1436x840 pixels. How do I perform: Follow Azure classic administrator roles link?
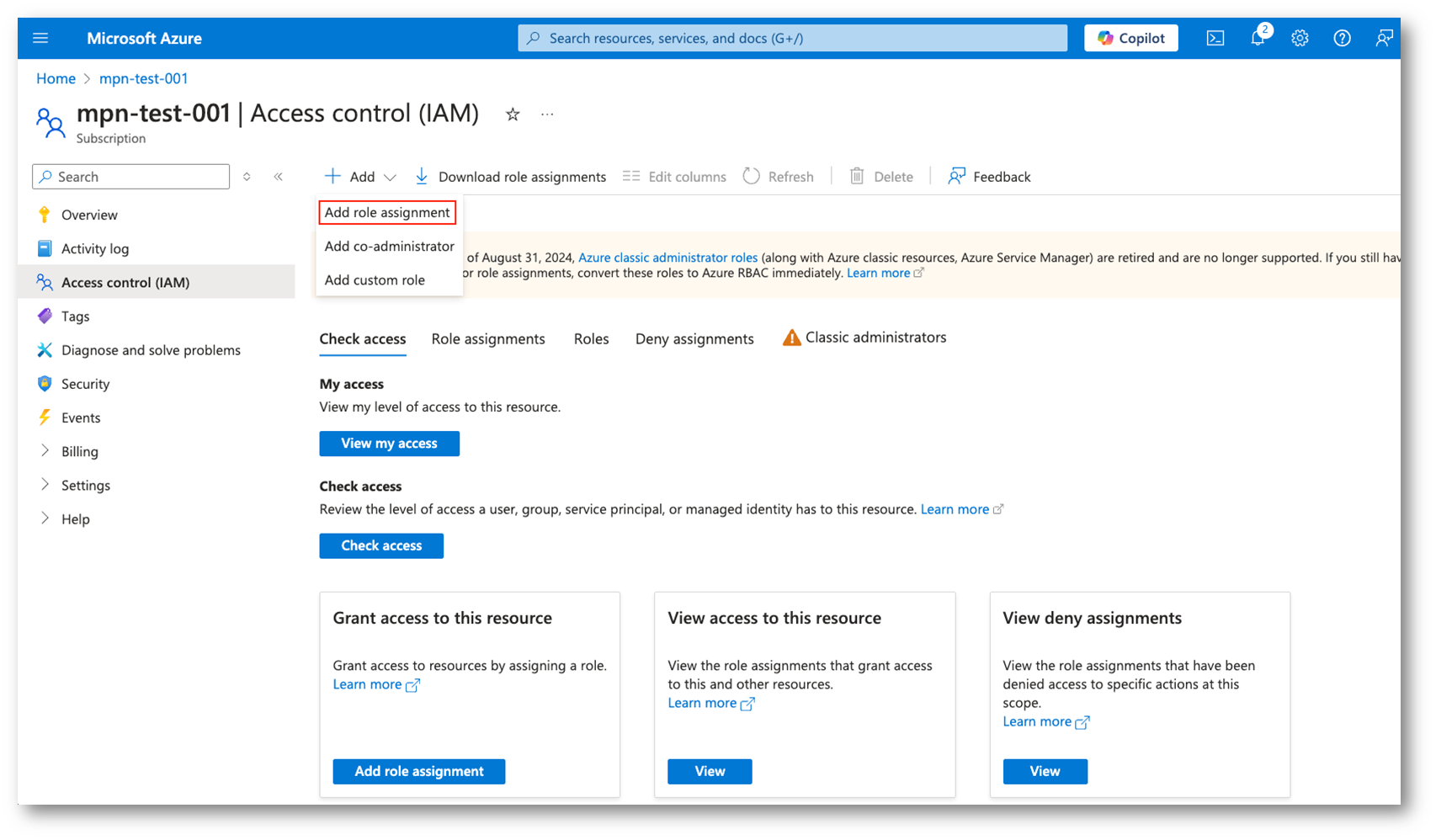pos(667,258)
